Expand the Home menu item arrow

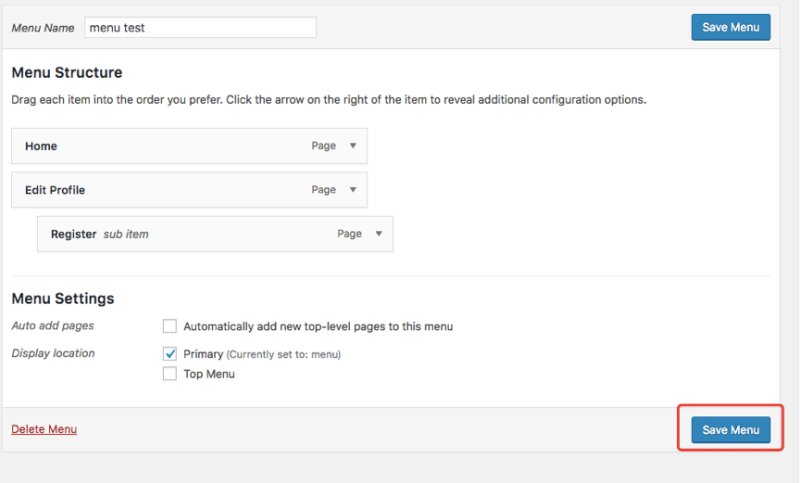[x=352, y=146]
